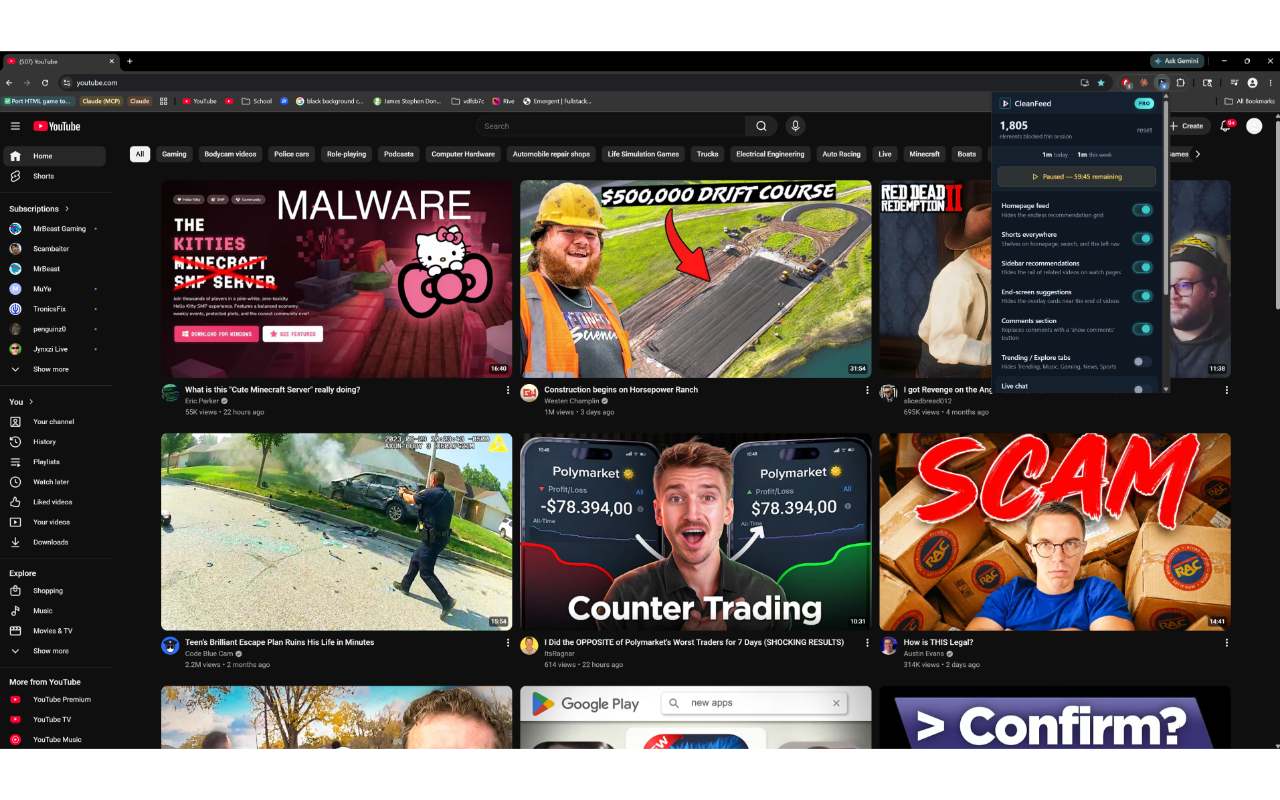Open the YouTube account avatar menu
Viewport: 1280px width, 800px height.
click(1254, 126)
